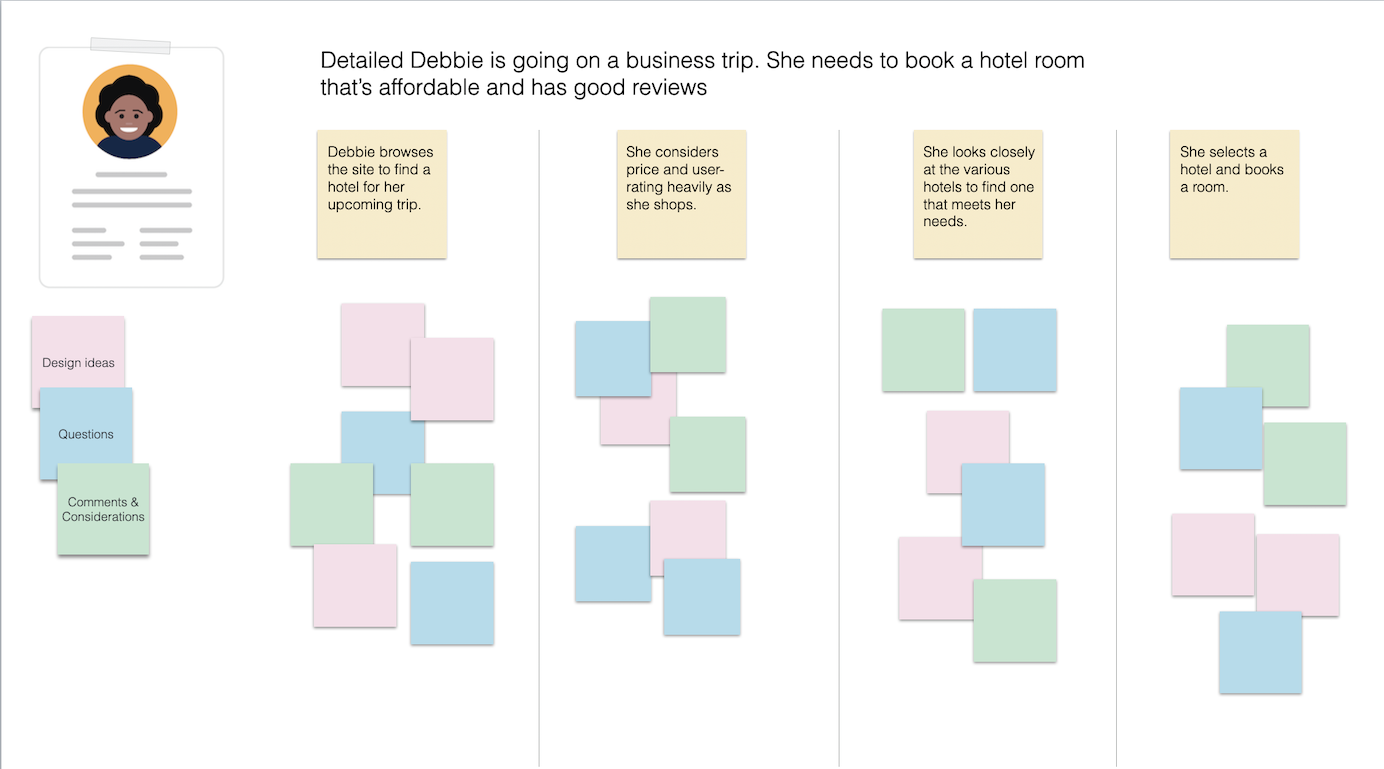Click the 'She considers price and user-rating' note
This screenshot has width=1384, height=769.
point(681,193)
